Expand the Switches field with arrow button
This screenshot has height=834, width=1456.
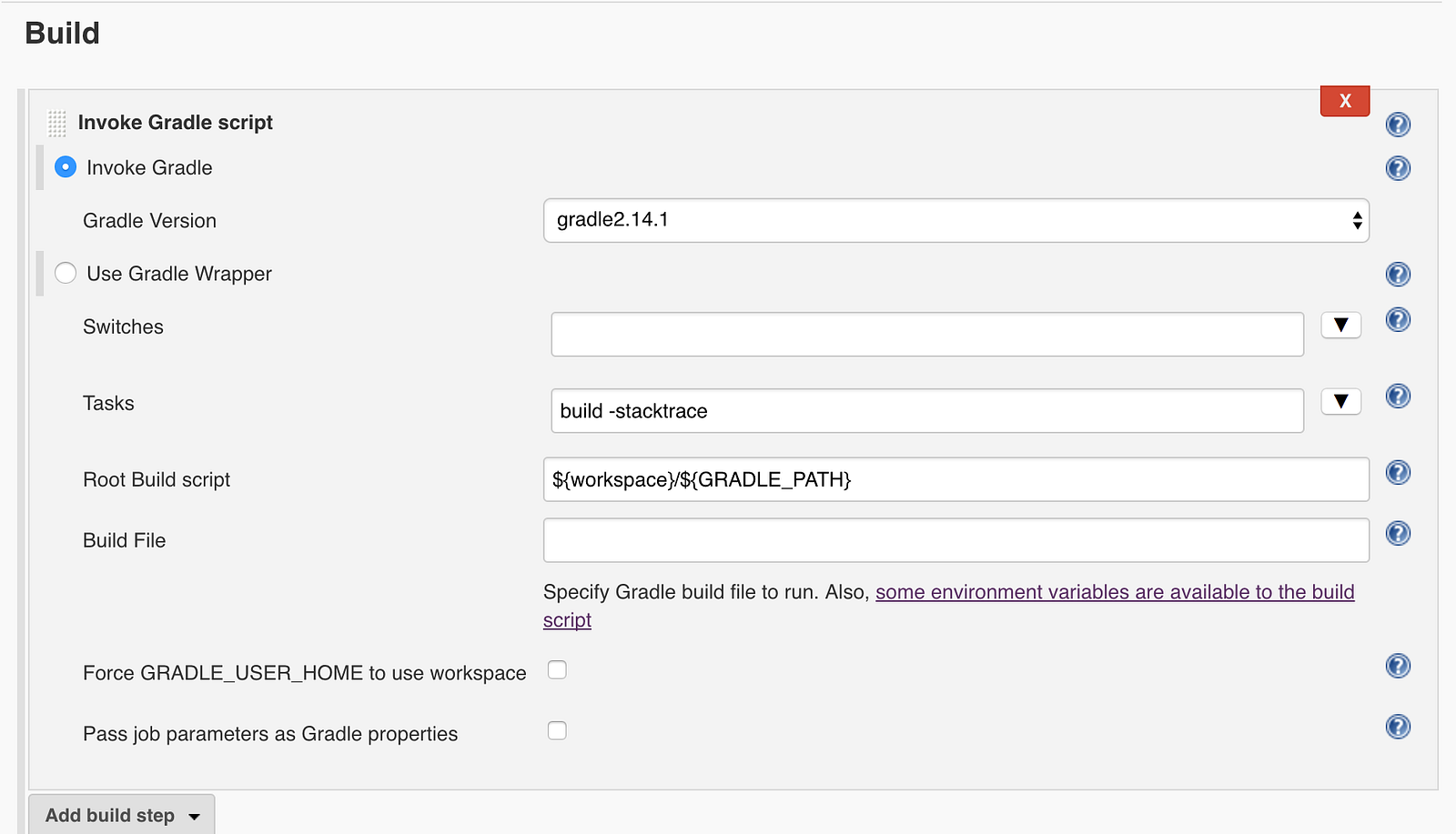[1340, 326]
